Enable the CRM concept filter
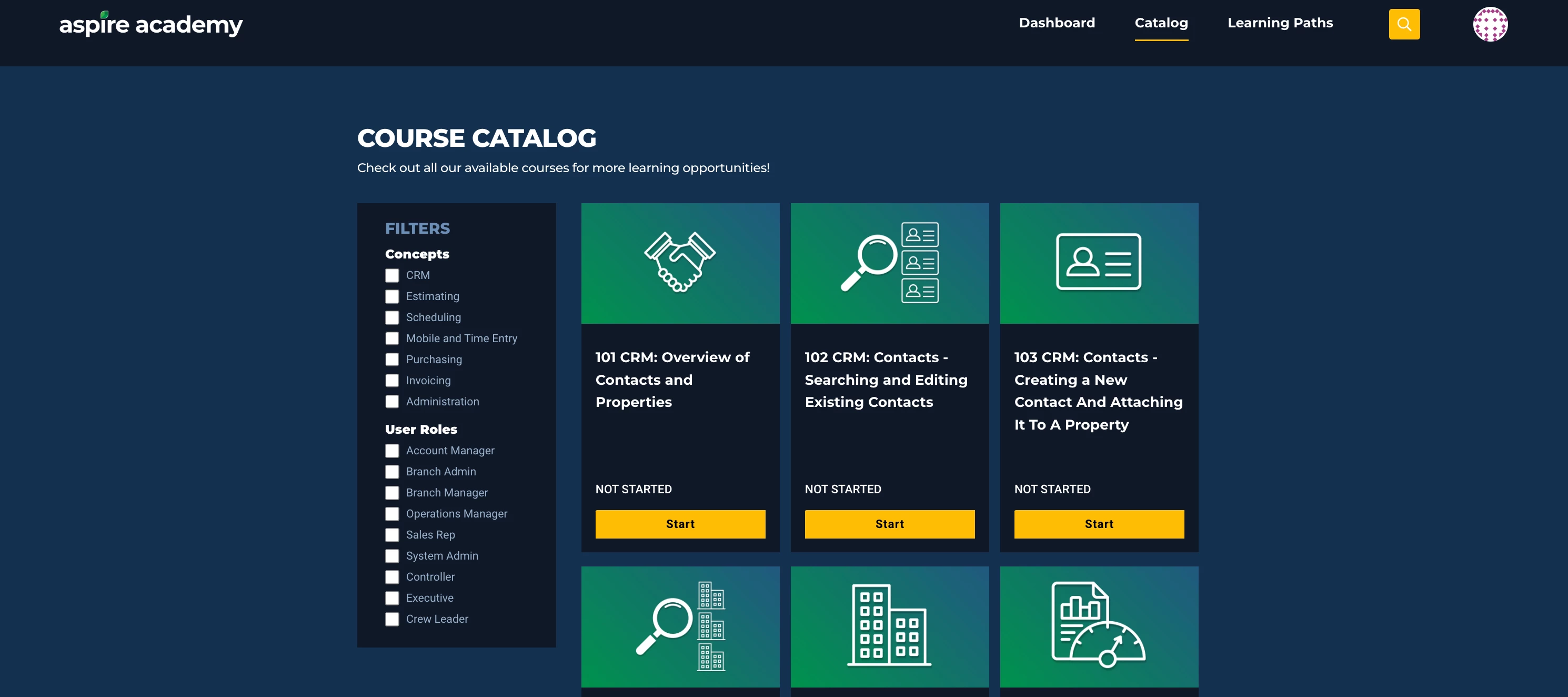This screenshot has width=1568, height=697. [x=392, y=276]
